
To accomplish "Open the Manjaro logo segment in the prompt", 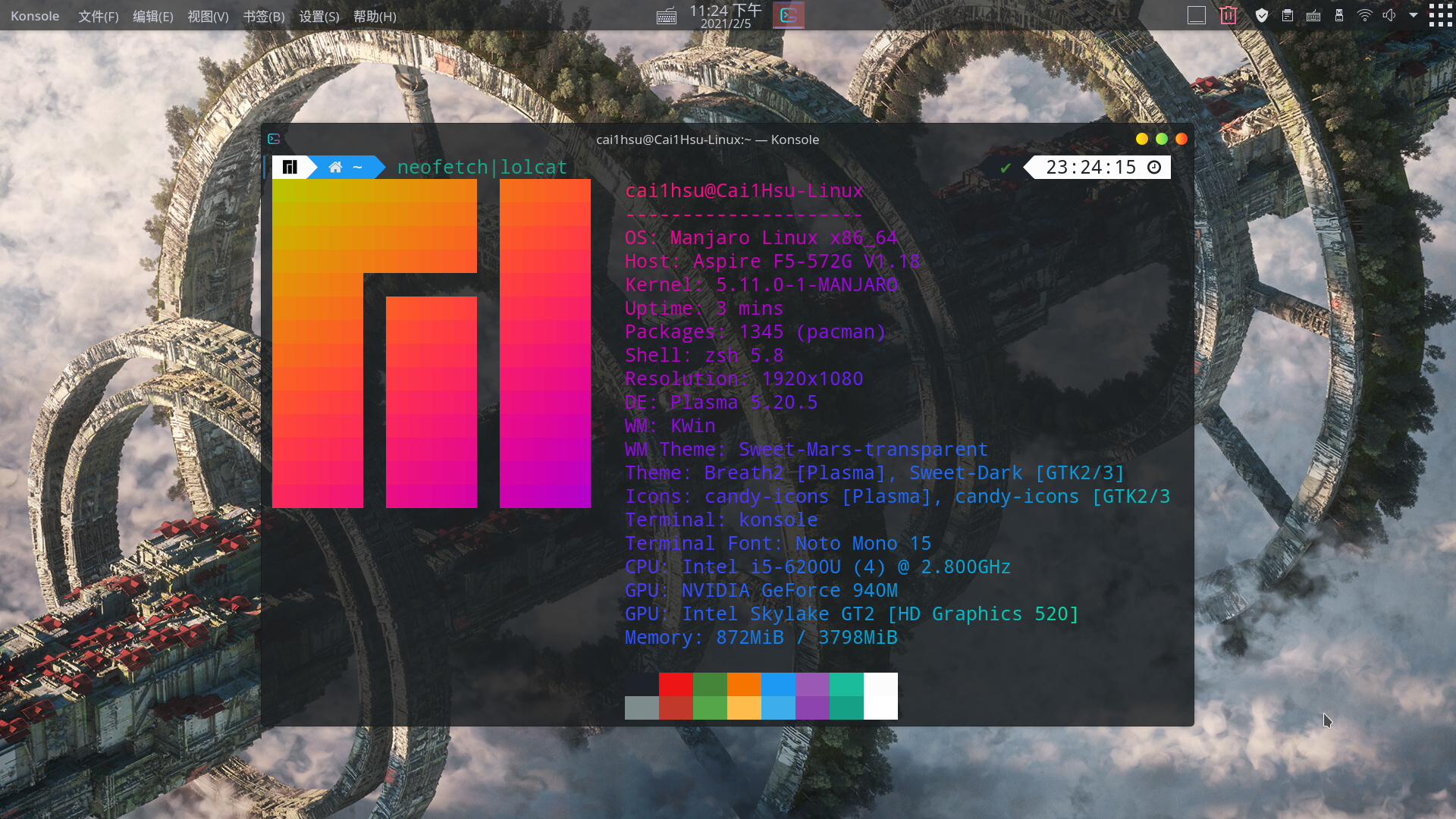I will 290,167.
